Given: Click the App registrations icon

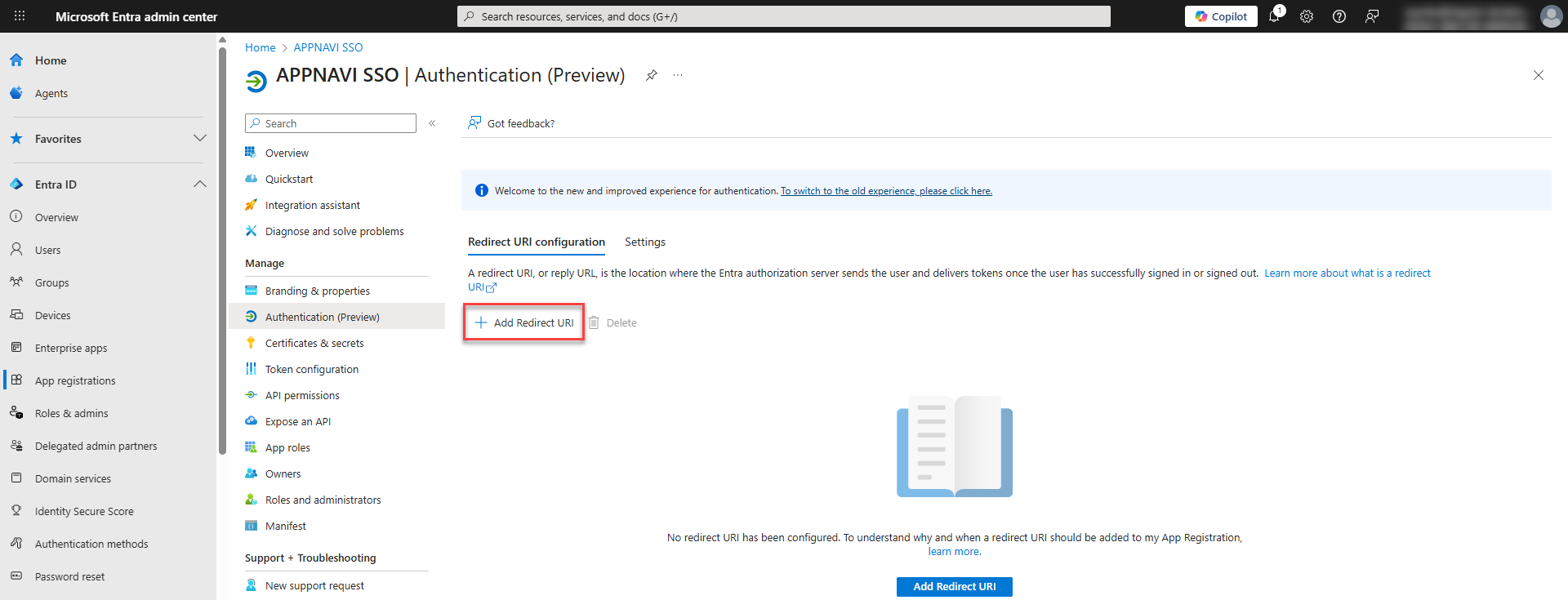Looking at the screenshot, I should click(x=16, y=380).
